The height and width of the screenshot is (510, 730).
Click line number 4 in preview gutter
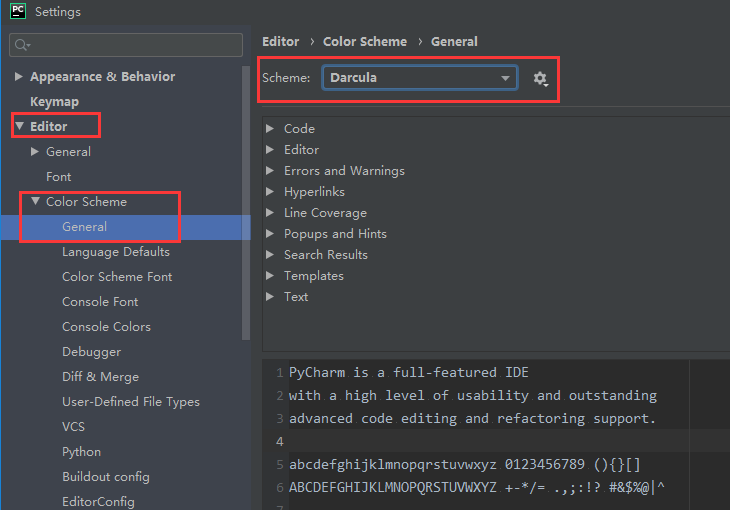(x=279, y=441)
